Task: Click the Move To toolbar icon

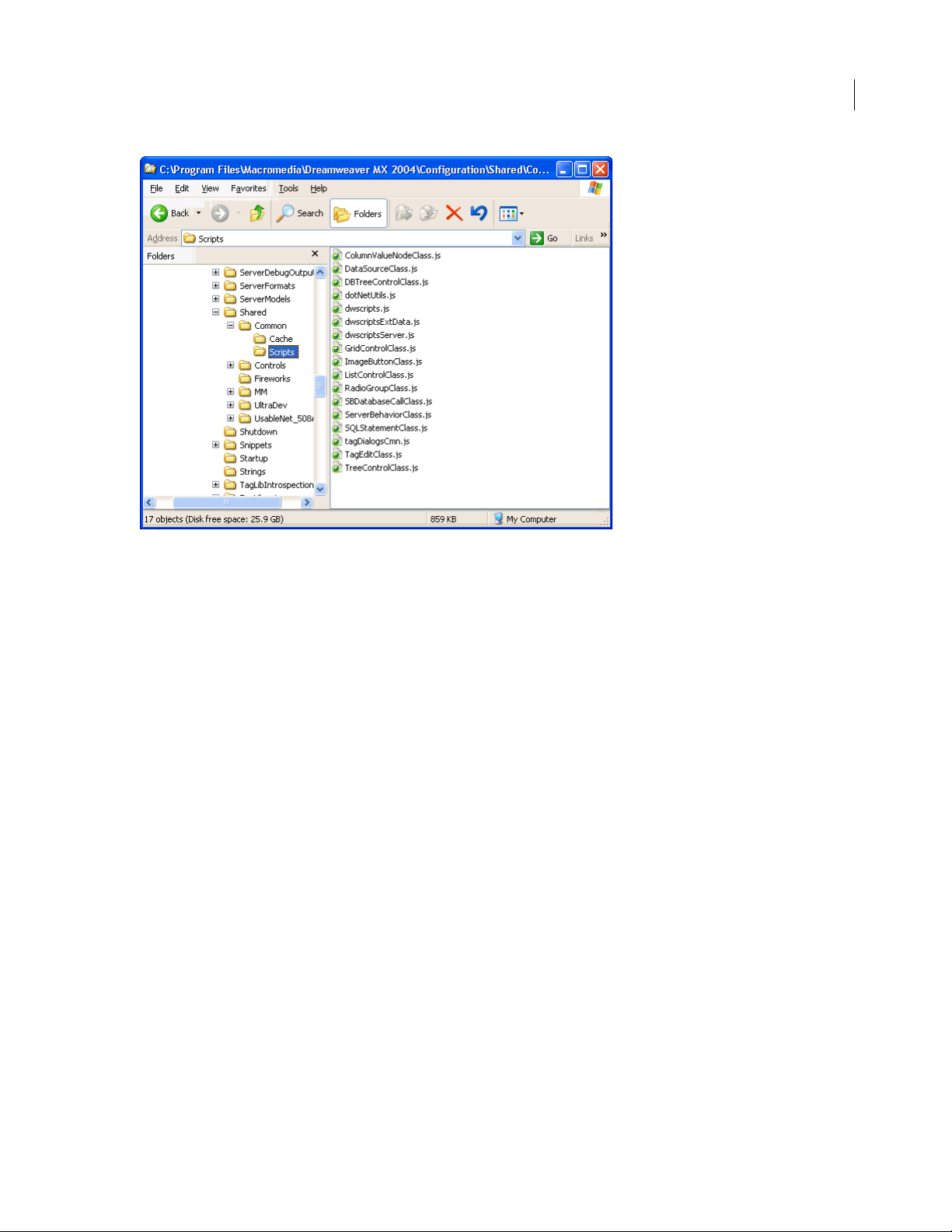Action: pyautogui.click(x=404, y=213)
